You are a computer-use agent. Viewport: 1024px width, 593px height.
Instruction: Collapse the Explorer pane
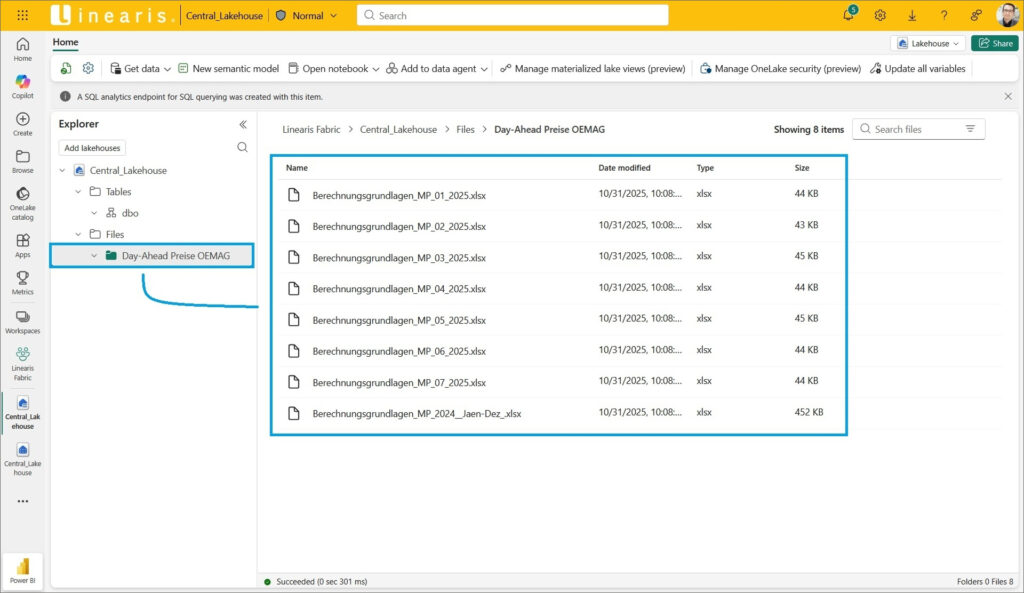(x=242, y=124)
